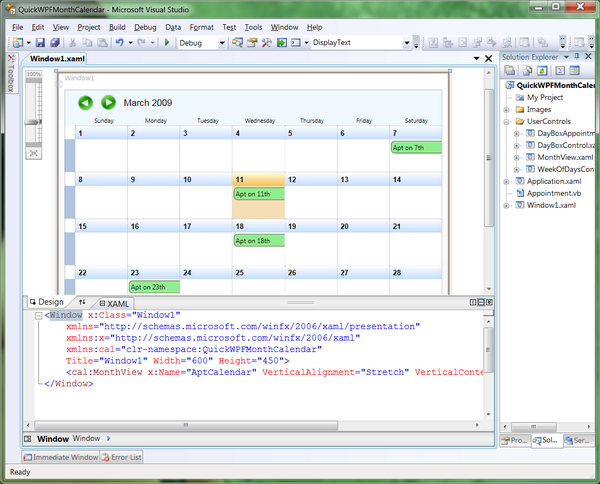Click the 'Apt on 11th' appointment

point(259,194)
